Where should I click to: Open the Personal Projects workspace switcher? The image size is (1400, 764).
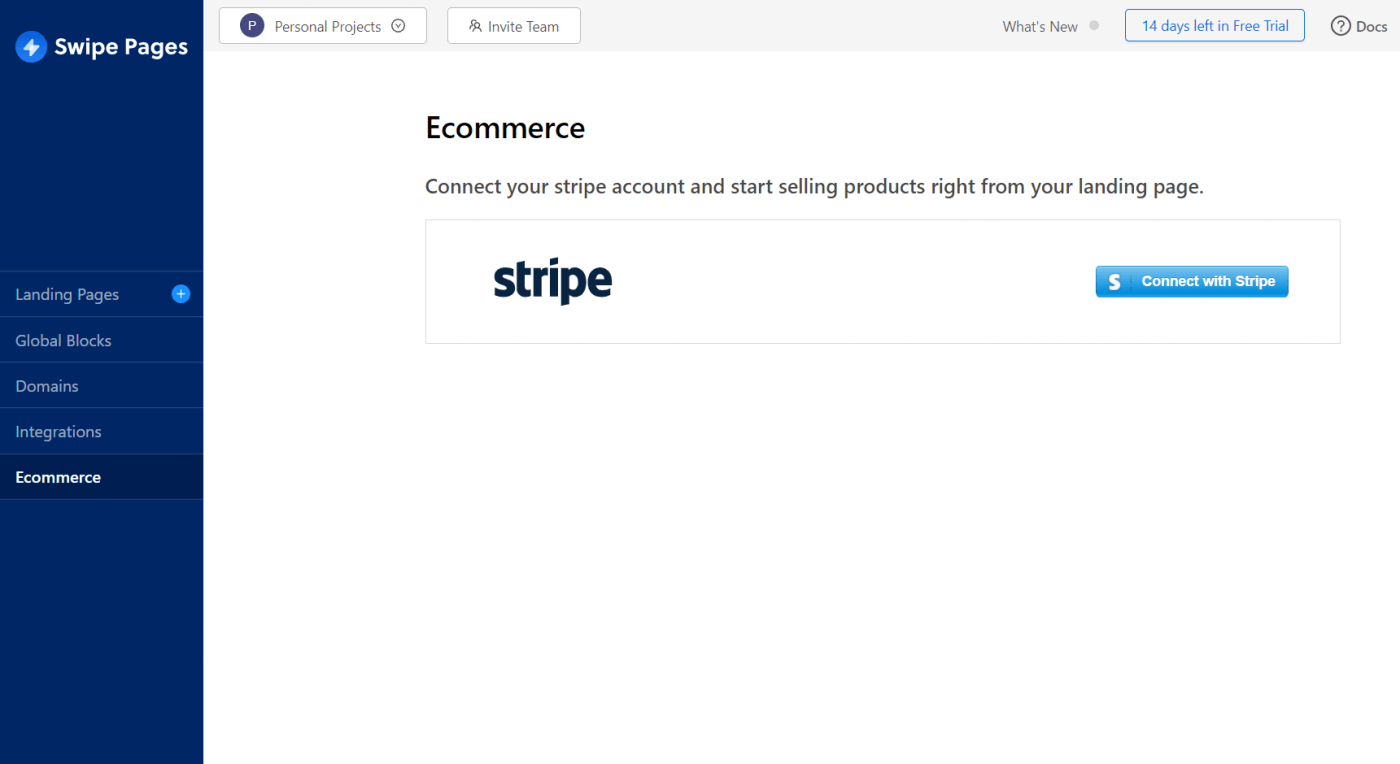click(x=322, y=24)
